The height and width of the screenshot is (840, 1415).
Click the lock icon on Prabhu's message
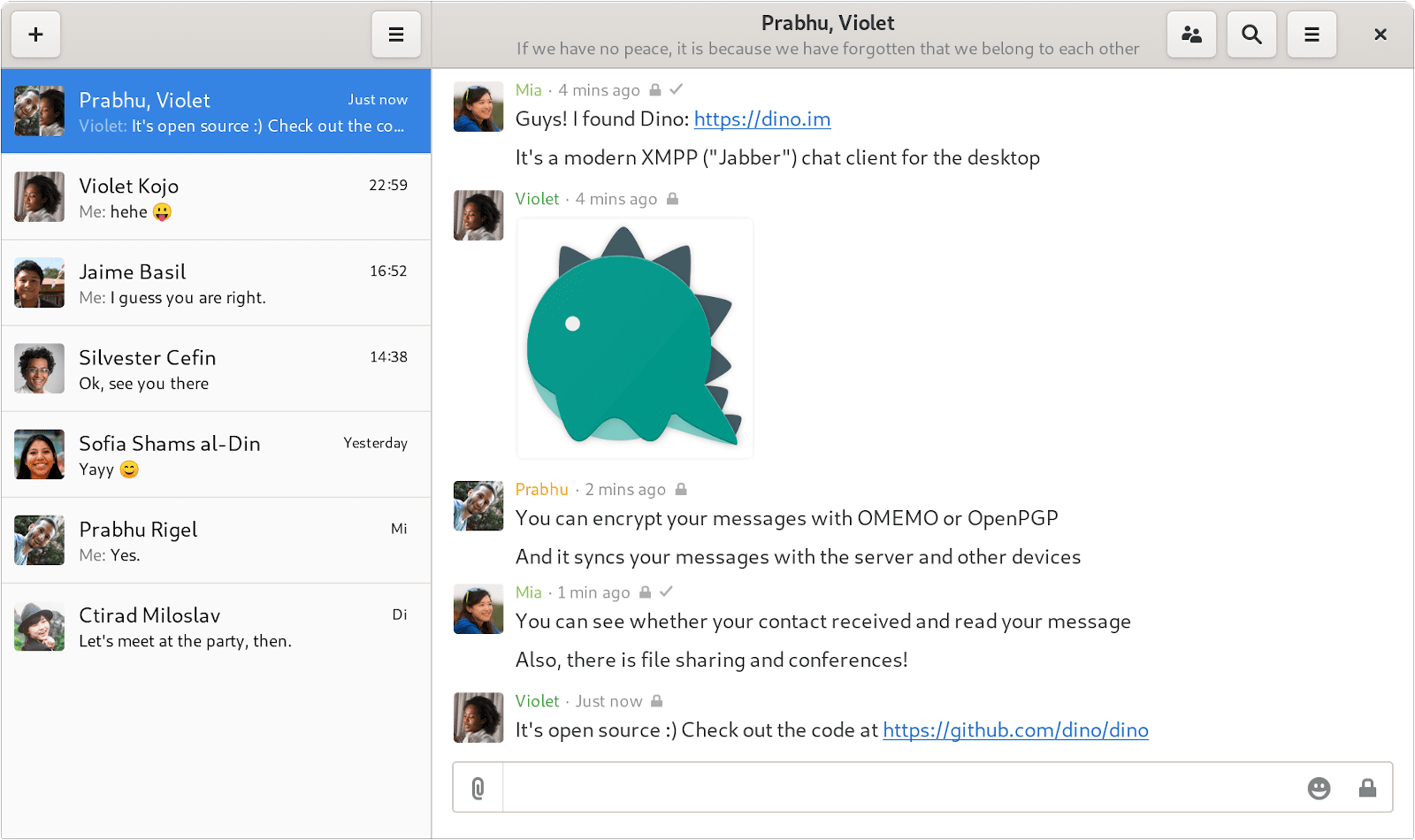(681, 490)
